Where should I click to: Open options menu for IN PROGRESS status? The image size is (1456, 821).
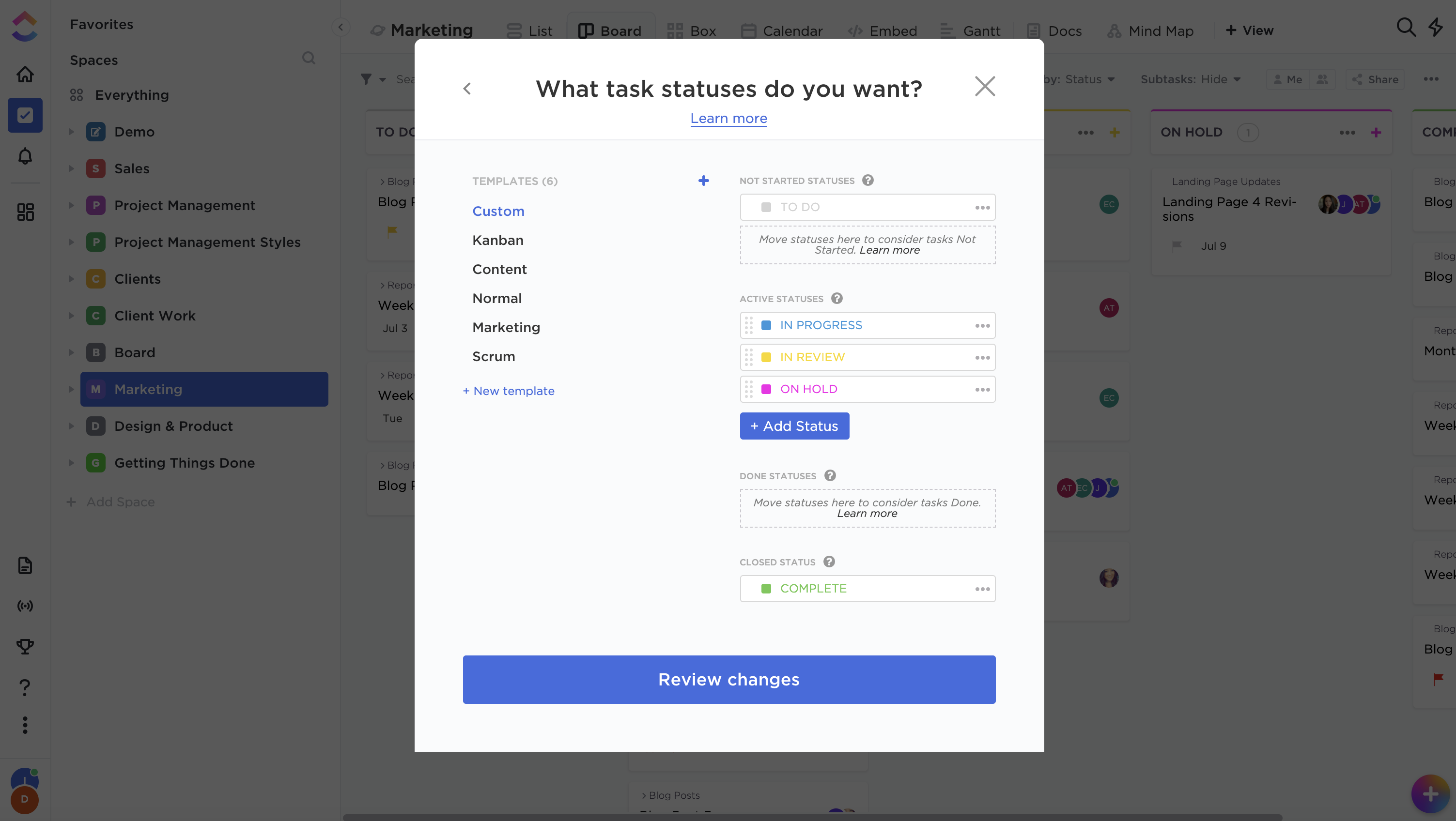point(982,325)
